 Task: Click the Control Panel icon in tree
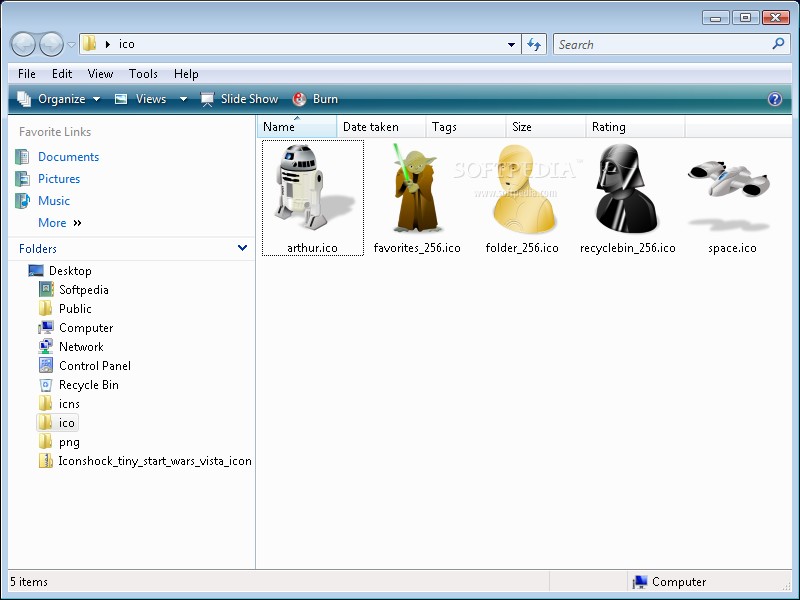[45, 365]
